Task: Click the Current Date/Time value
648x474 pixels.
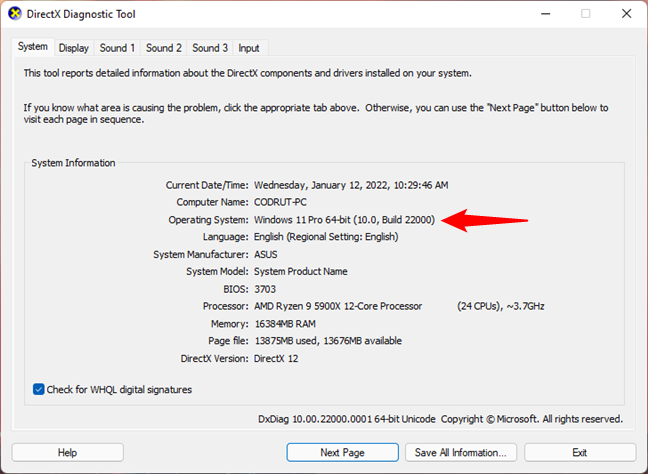Action: click(351, 185)
